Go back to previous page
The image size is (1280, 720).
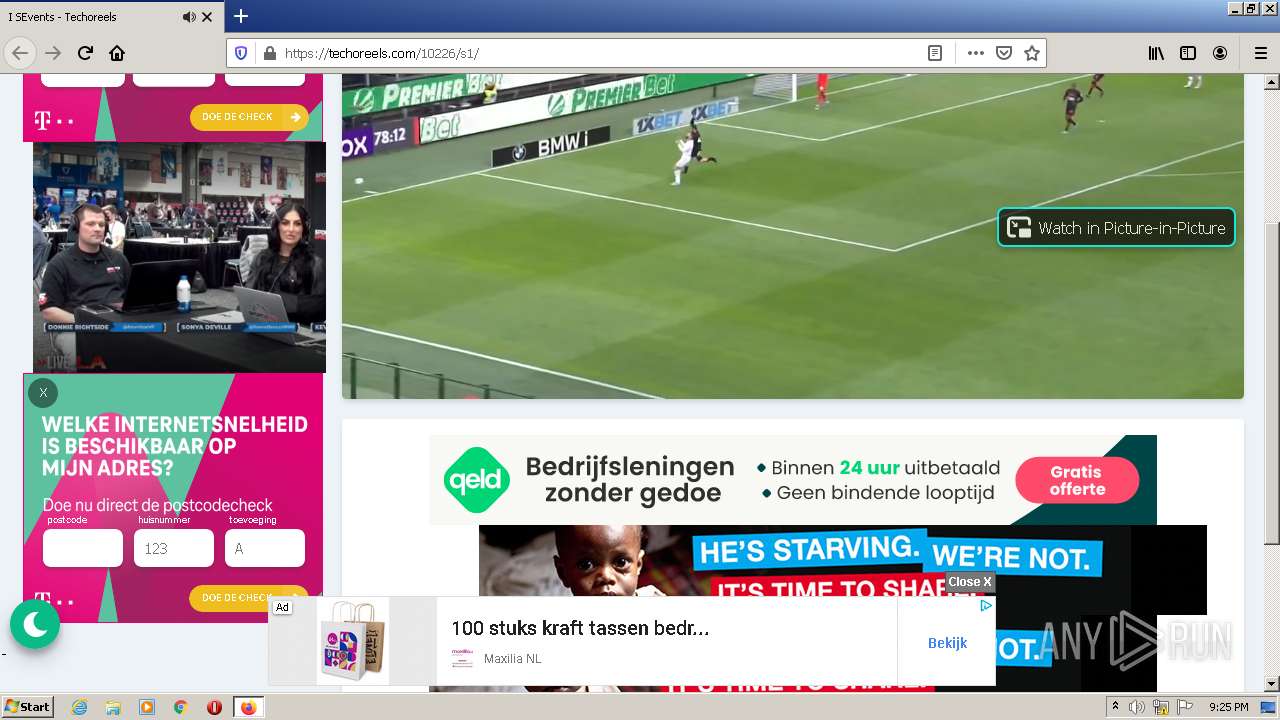[x=20, y=53]
